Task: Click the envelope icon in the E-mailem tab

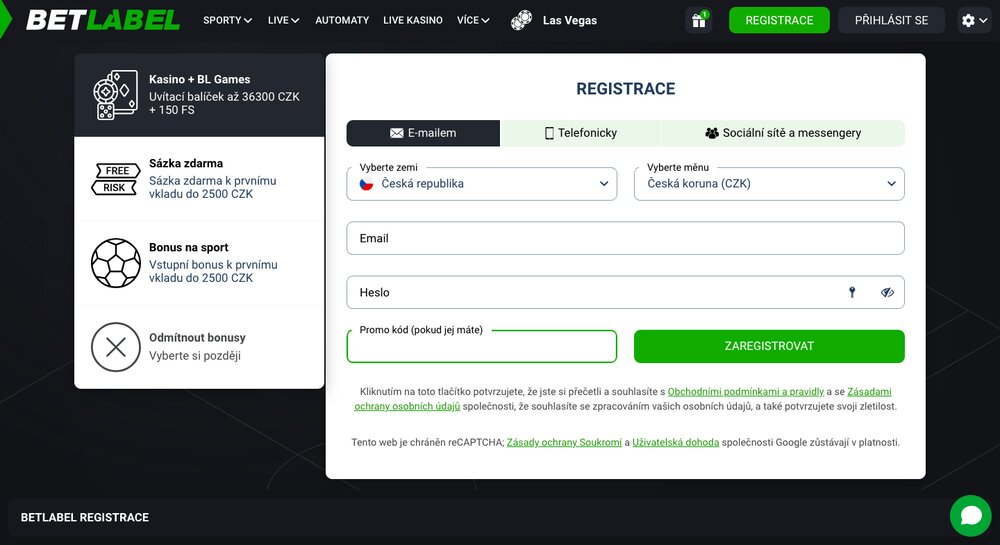Action: tap(397, 133)
